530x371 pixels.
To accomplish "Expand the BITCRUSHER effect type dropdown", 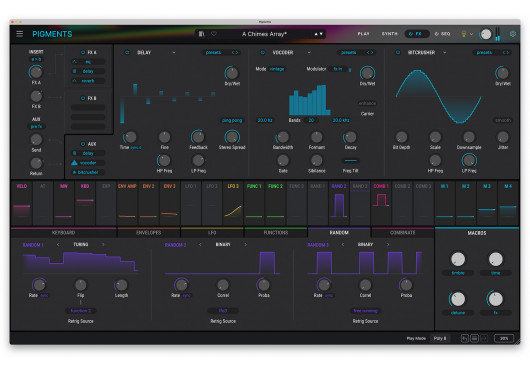I will coord(444,52).
